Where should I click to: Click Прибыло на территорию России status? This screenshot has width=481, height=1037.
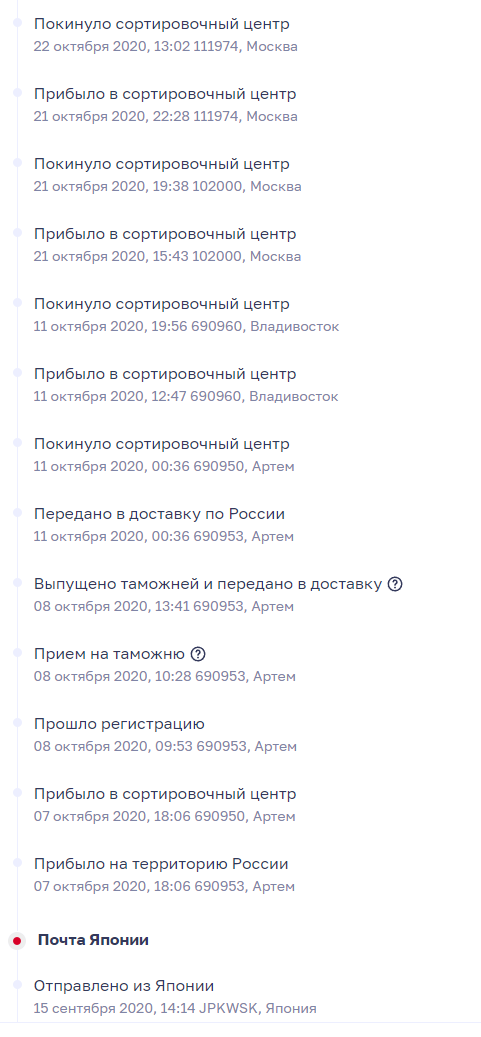coord(161,864)
